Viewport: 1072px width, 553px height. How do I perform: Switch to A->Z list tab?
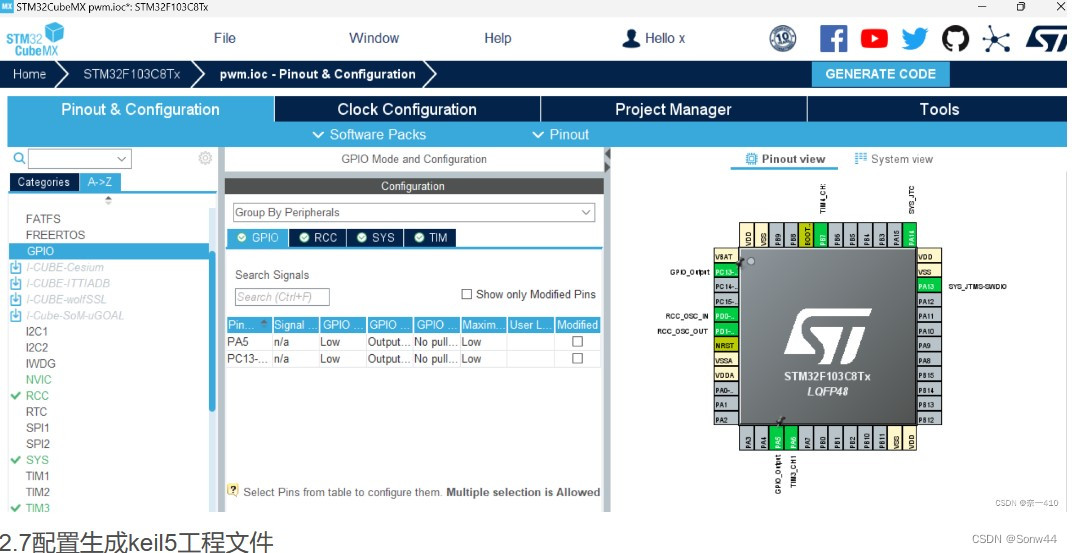(x=100, y=182)
